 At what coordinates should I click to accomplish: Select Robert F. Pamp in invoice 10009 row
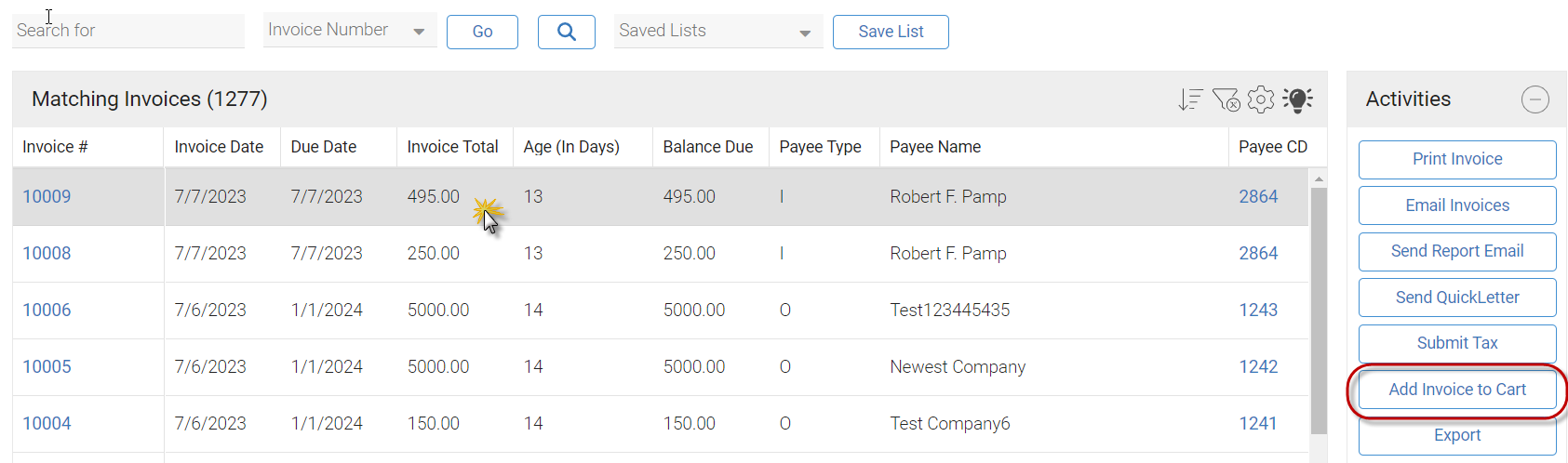(948, 196)
